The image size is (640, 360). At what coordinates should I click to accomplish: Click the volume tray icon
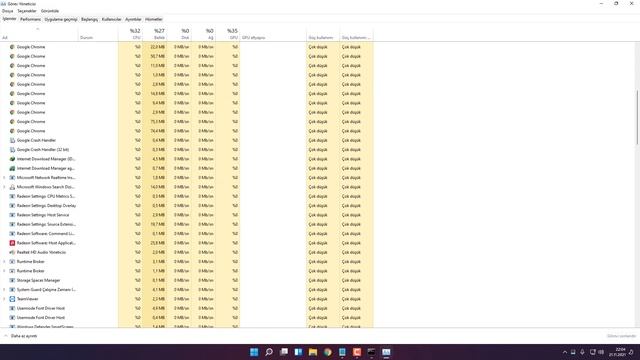[x=601, y=352]
